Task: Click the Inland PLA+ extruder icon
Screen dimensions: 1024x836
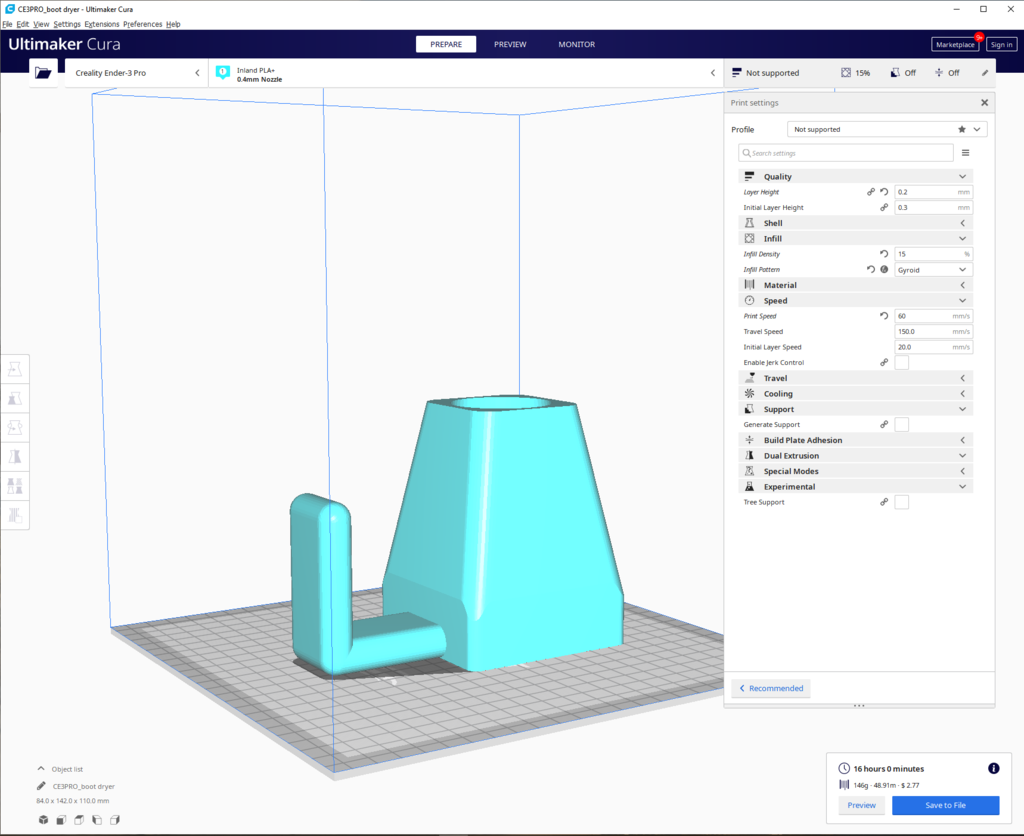Action: click(x=223, y=72)
